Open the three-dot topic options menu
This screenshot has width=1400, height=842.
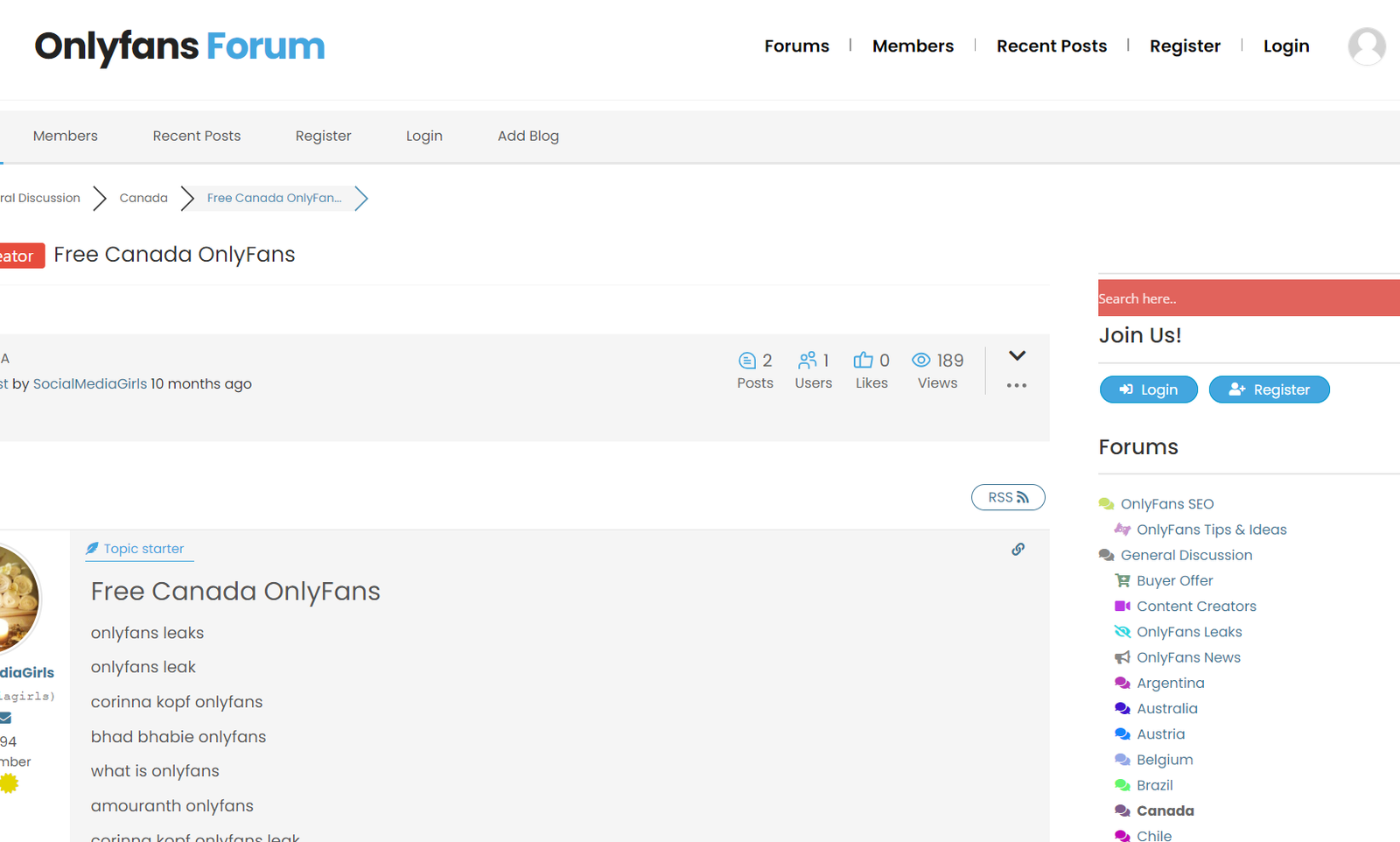[1017, 385]
